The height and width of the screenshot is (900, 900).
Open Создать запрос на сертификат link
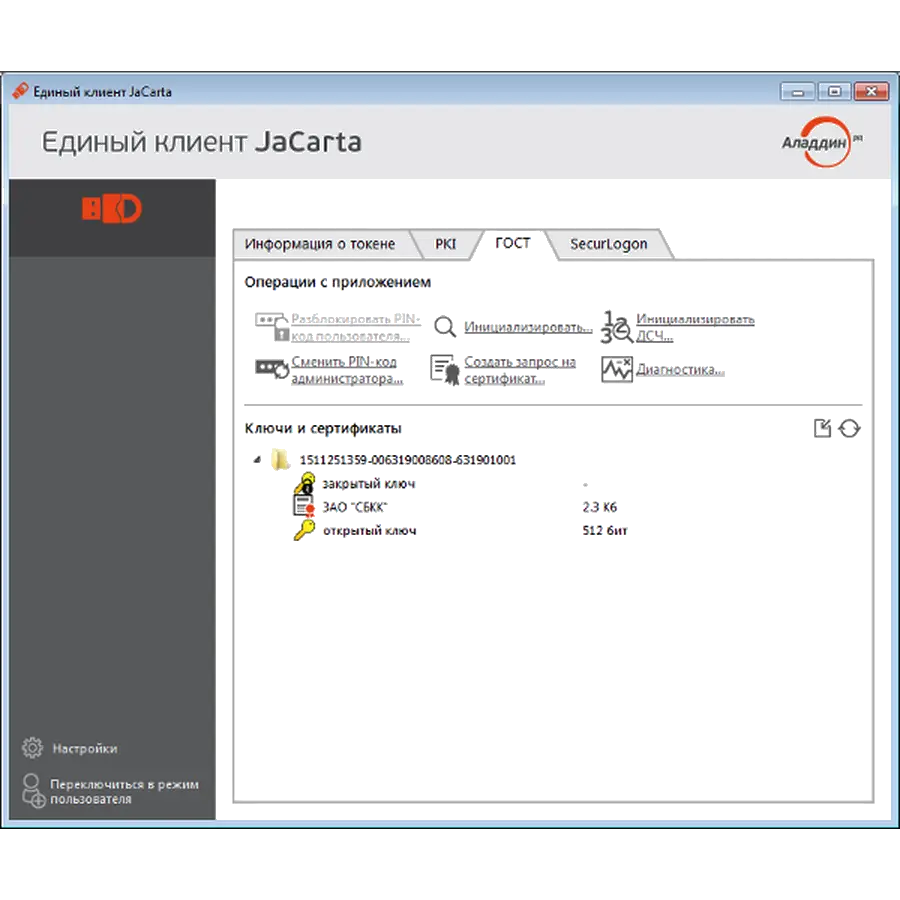[x=519, y=370]
